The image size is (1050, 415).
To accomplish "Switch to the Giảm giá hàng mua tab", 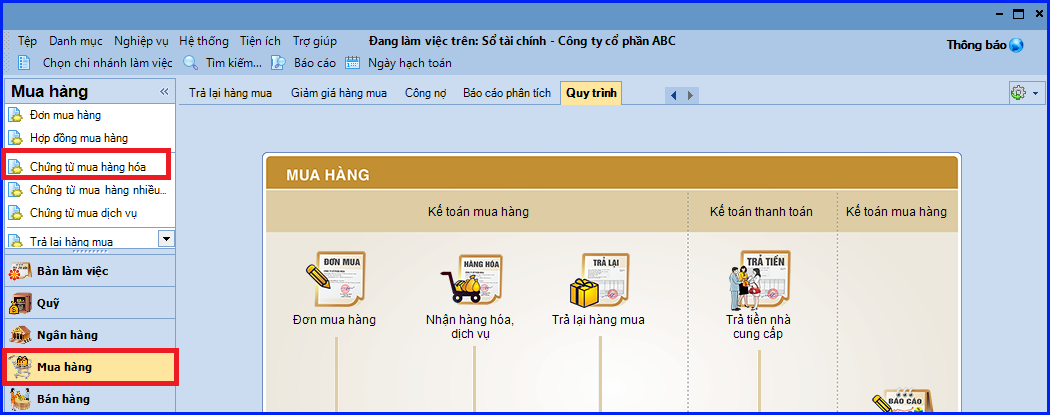I will click(339, 93).
